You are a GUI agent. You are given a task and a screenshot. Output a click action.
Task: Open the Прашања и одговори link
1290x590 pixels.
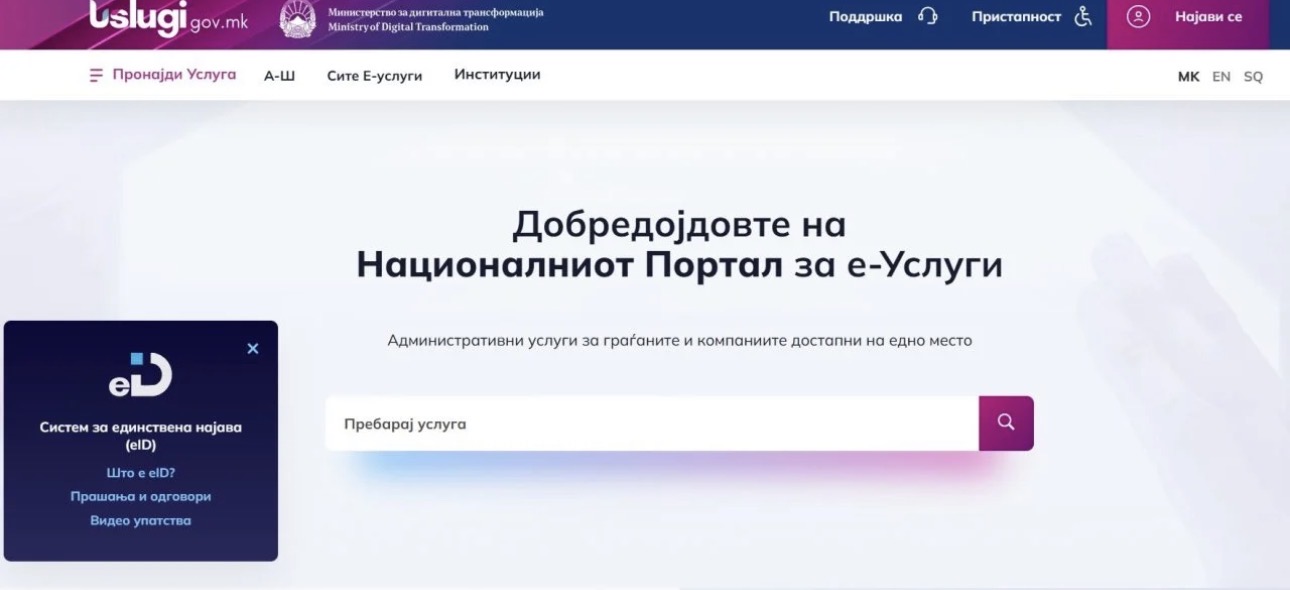141,497
